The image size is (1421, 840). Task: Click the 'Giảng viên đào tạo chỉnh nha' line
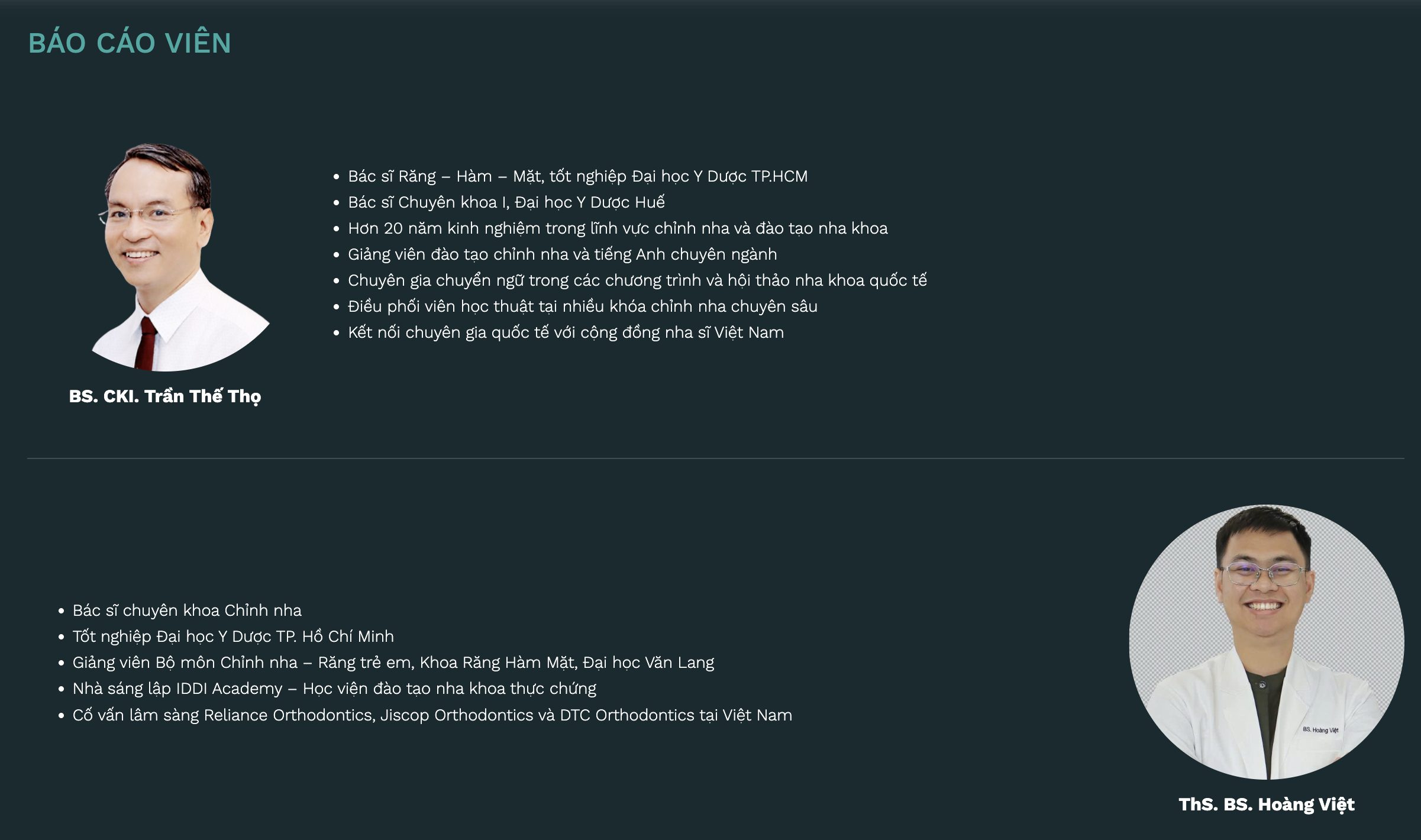click(x=563, y=254)
